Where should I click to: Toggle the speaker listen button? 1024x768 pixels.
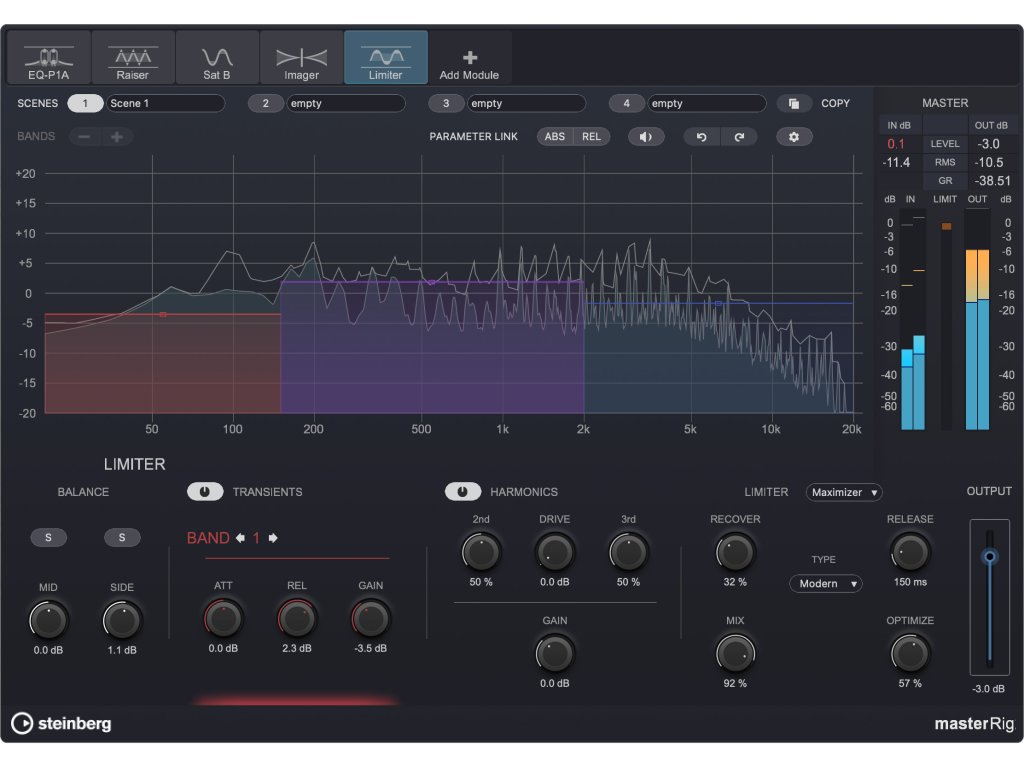tap(646, 136)
